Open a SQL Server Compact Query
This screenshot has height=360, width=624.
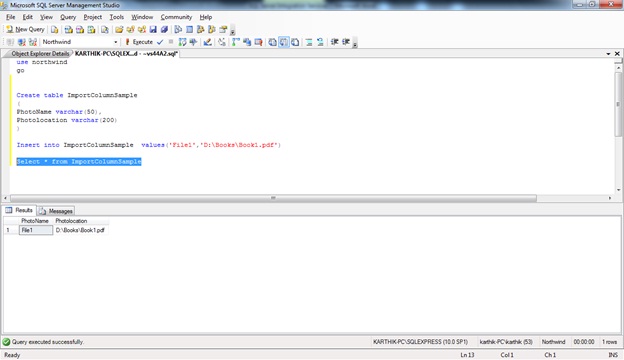tap(105, 29)
